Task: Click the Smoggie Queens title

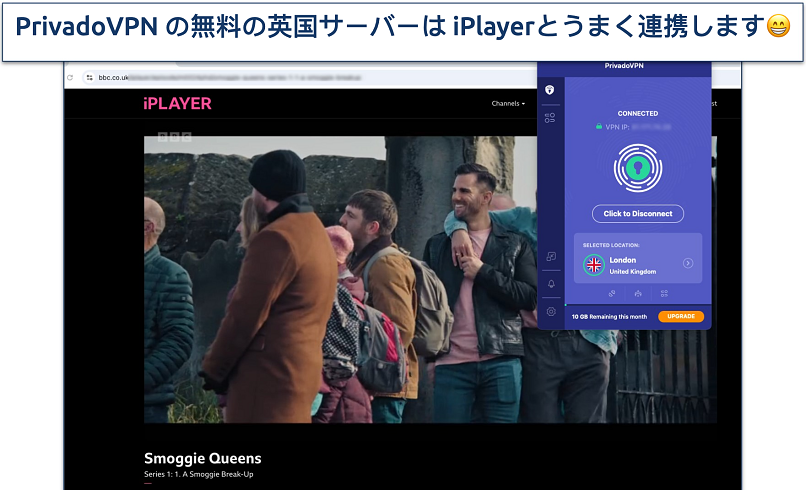Action: pyautogui.click(x=202, y=459)
